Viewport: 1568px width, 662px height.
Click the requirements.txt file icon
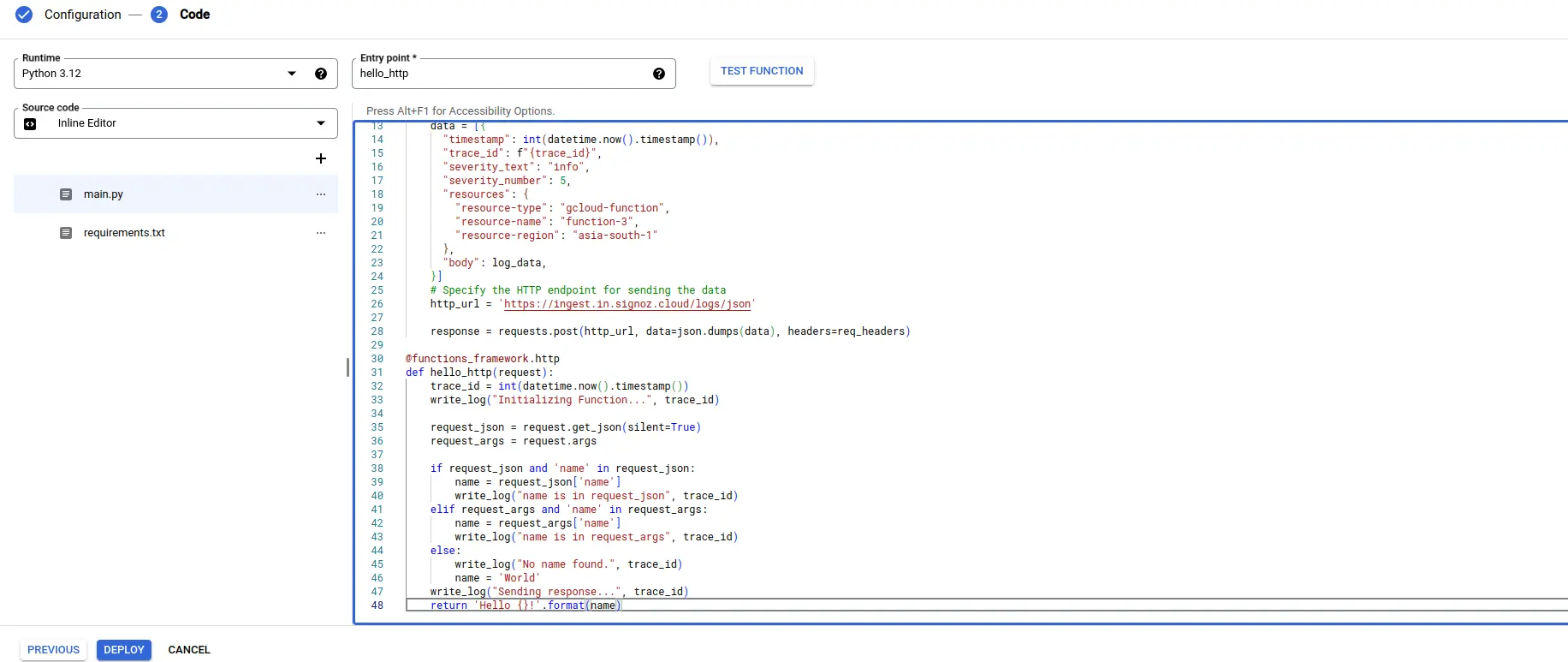[66, 233]
